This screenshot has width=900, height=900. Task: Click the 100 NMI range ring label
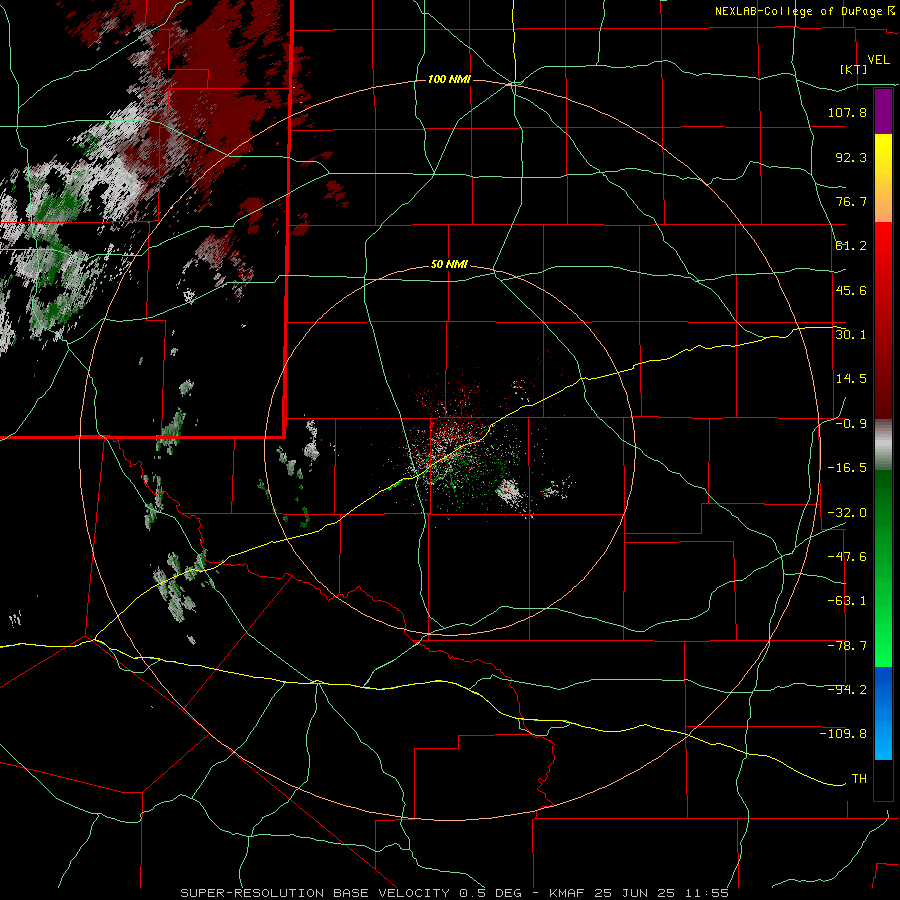449,79
